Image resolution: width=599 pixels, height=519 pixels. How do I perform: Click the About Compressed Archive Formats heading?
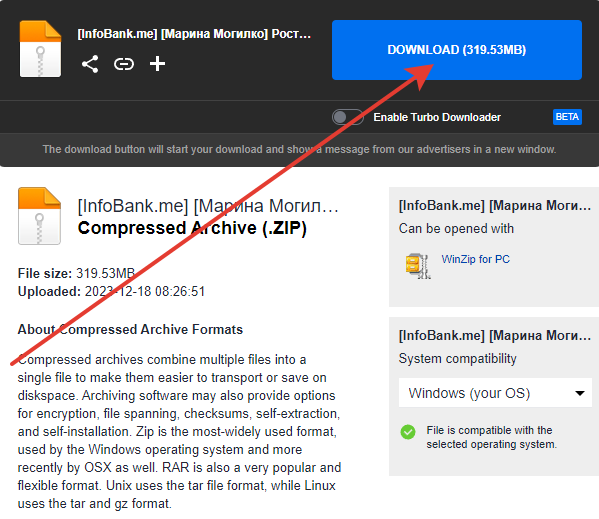pos(130,330)
